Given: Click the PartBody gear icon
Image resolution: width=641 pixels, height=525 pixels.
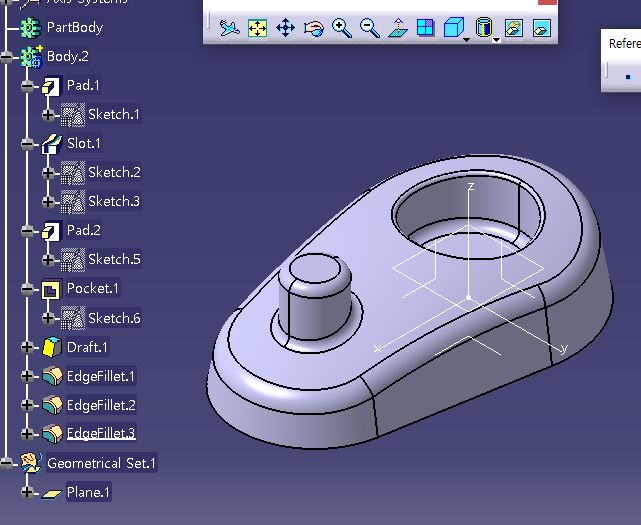Looking at the screenshot, I should coord(31,27).
